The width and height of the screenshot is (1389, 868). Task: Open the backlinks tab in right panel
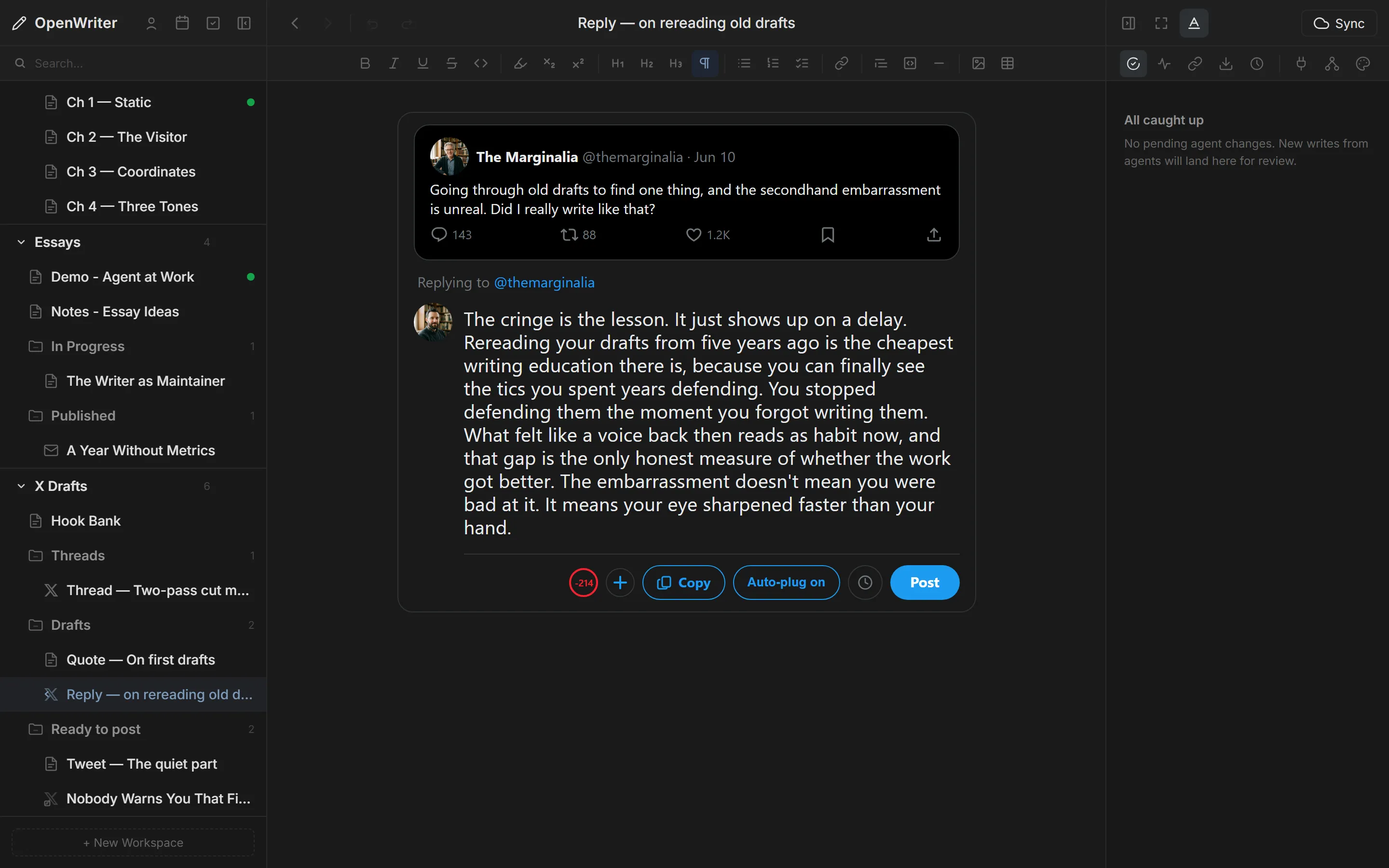click(x=1195, y=63)
